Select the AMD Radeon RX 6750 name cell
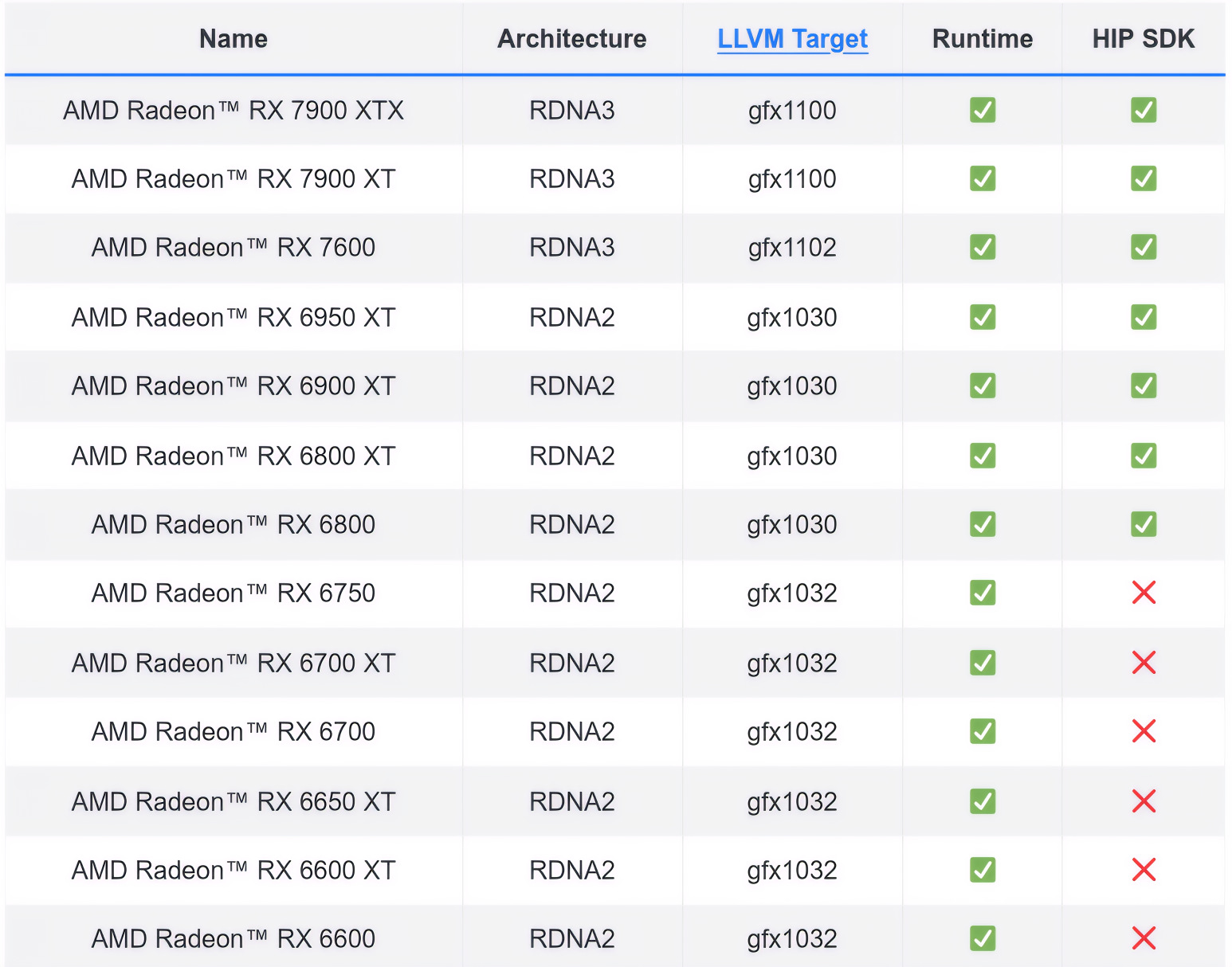 (233, 593)
